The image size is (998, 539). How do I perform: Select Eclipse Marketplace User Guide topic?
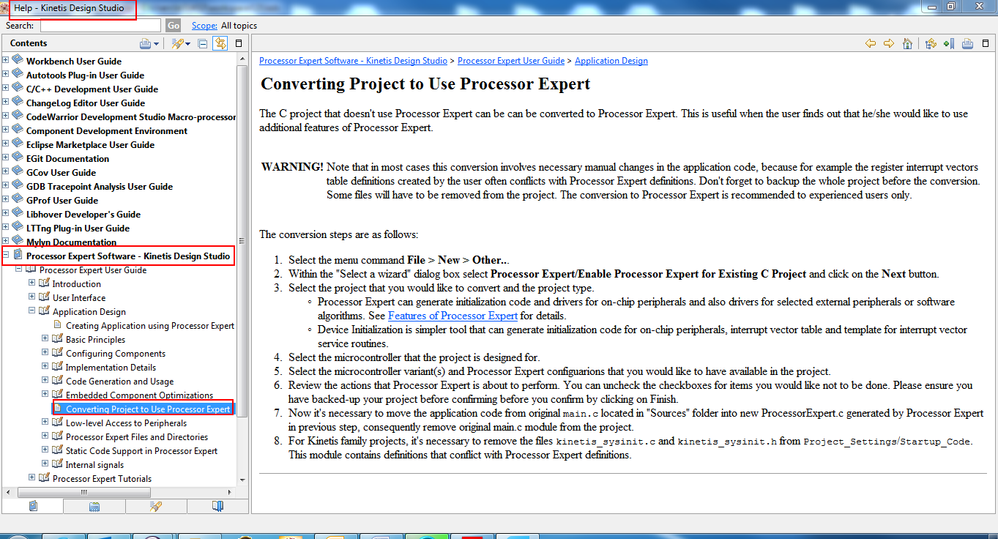coord(90,145)
